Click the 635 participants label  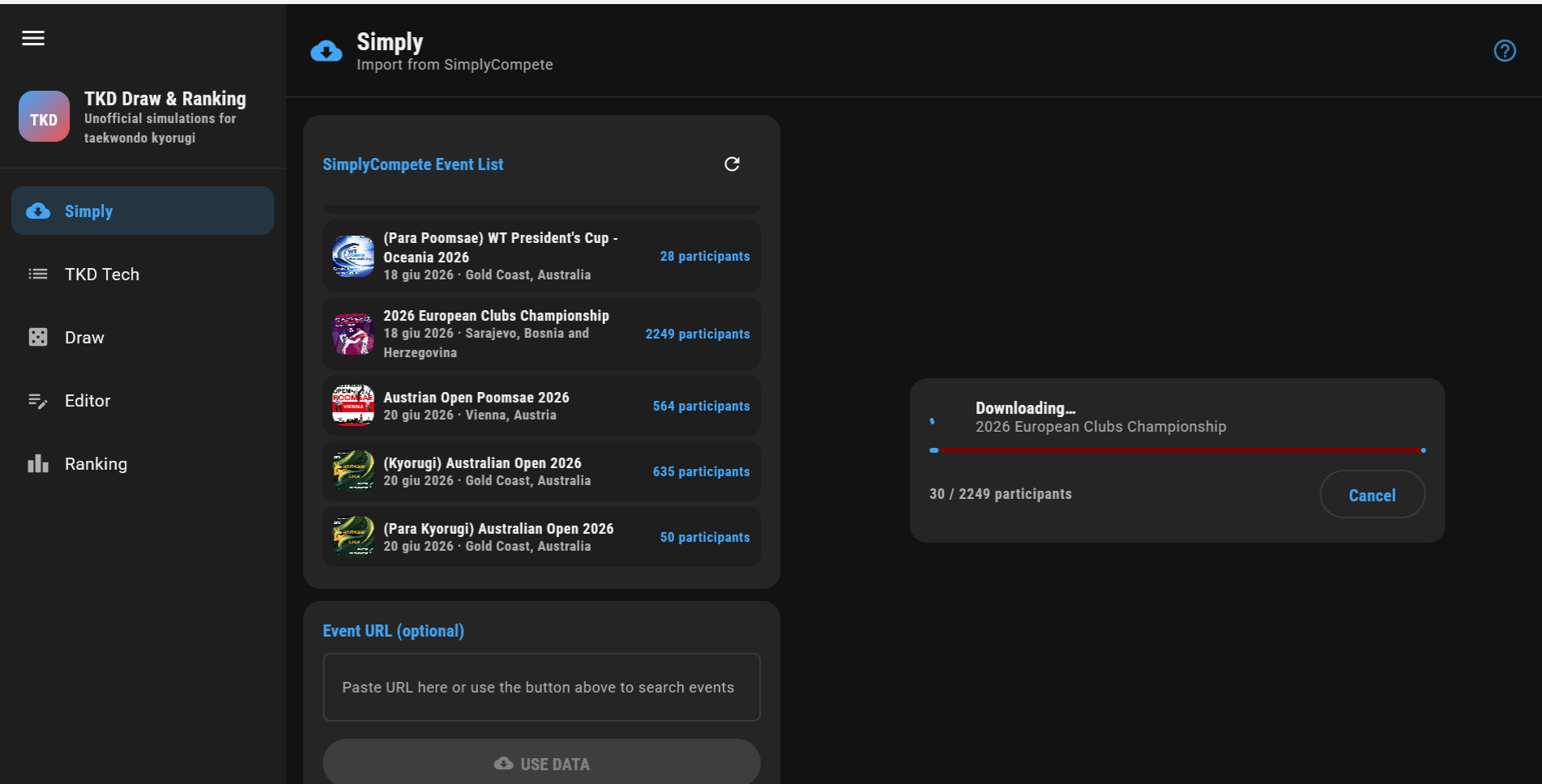(702, 471)
